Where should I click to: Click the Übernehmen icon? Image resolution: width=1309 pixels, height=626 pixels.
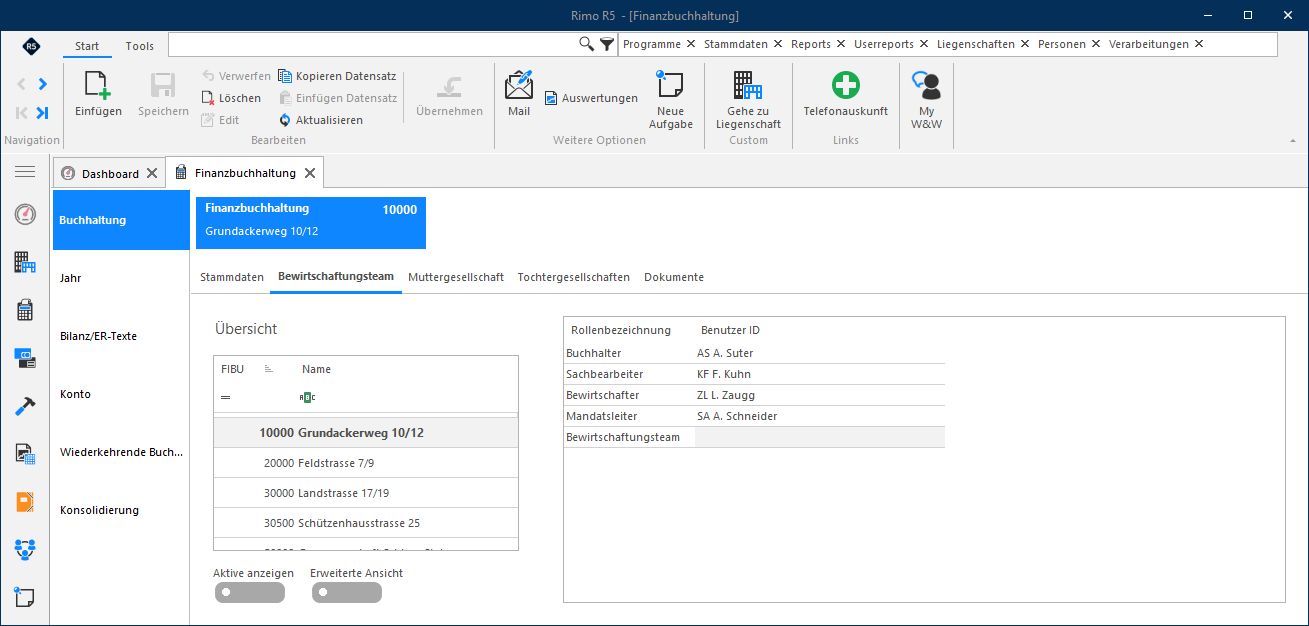449,86
